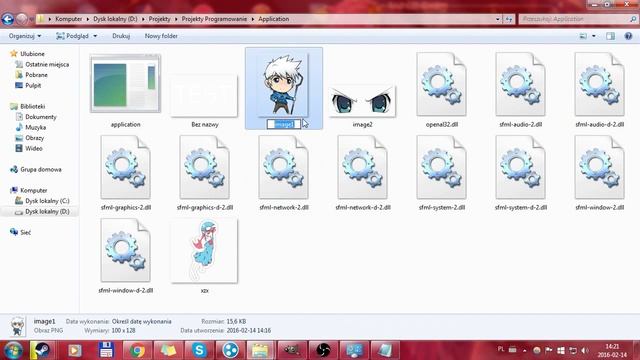640x360 pixels.
Task: Click the Podgląd button
Action: pos(73,36)
